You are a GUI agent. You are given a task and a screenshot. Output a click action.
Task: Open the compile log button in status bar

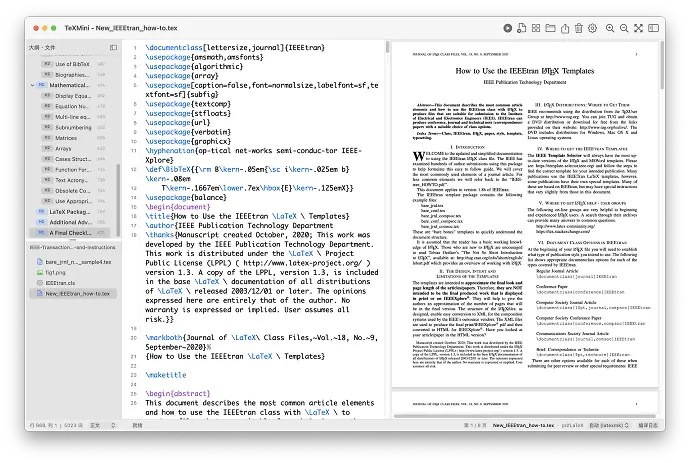648,426
